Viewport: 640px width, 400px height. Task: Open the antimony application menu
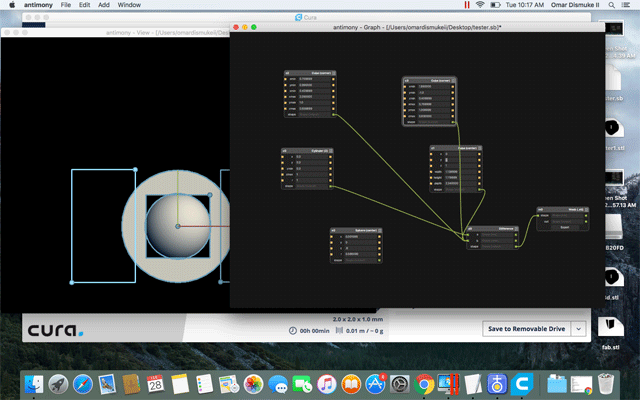pos(38,5)
